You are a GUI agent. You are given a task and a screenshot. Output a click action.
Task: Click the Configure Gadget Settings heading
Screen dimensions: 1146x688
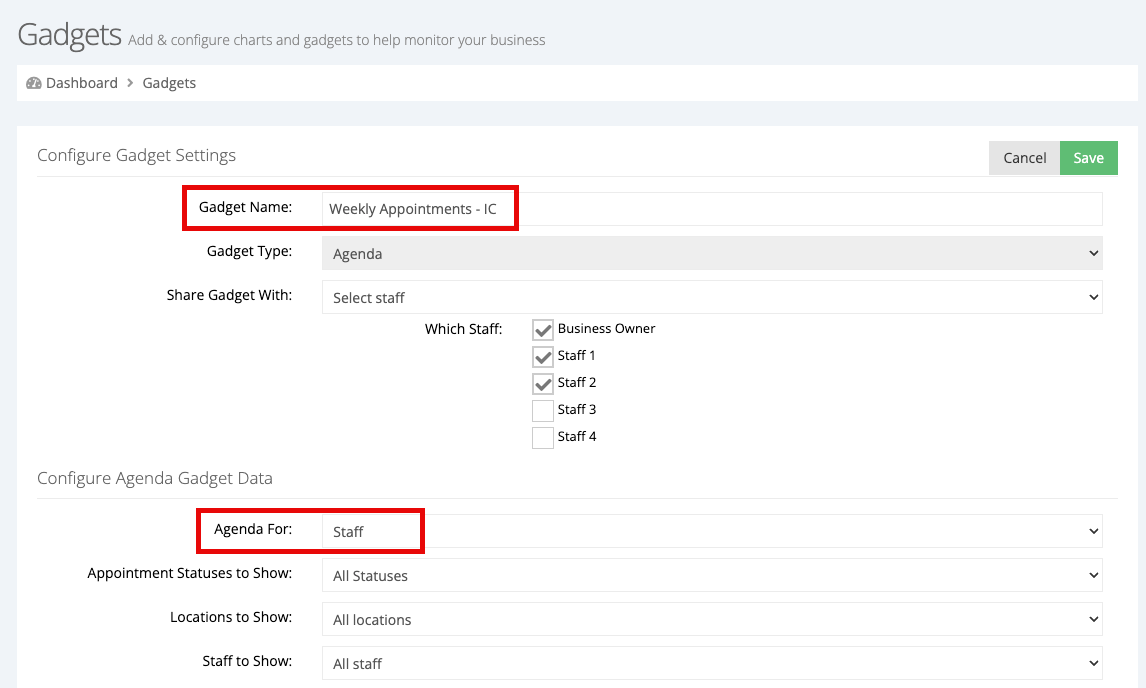[137, 155]
